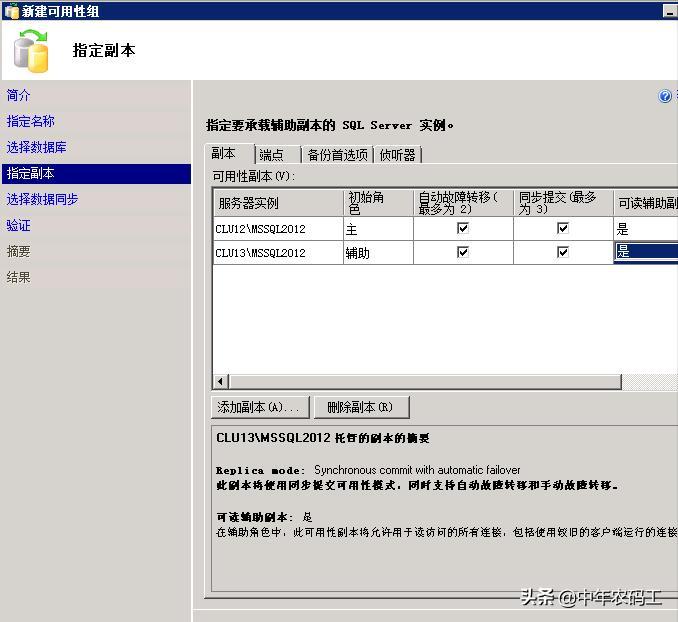The width and height of the screenshot is (678, 622).
Task: Go to the 简介 wizard step
Action: [18, 95]
